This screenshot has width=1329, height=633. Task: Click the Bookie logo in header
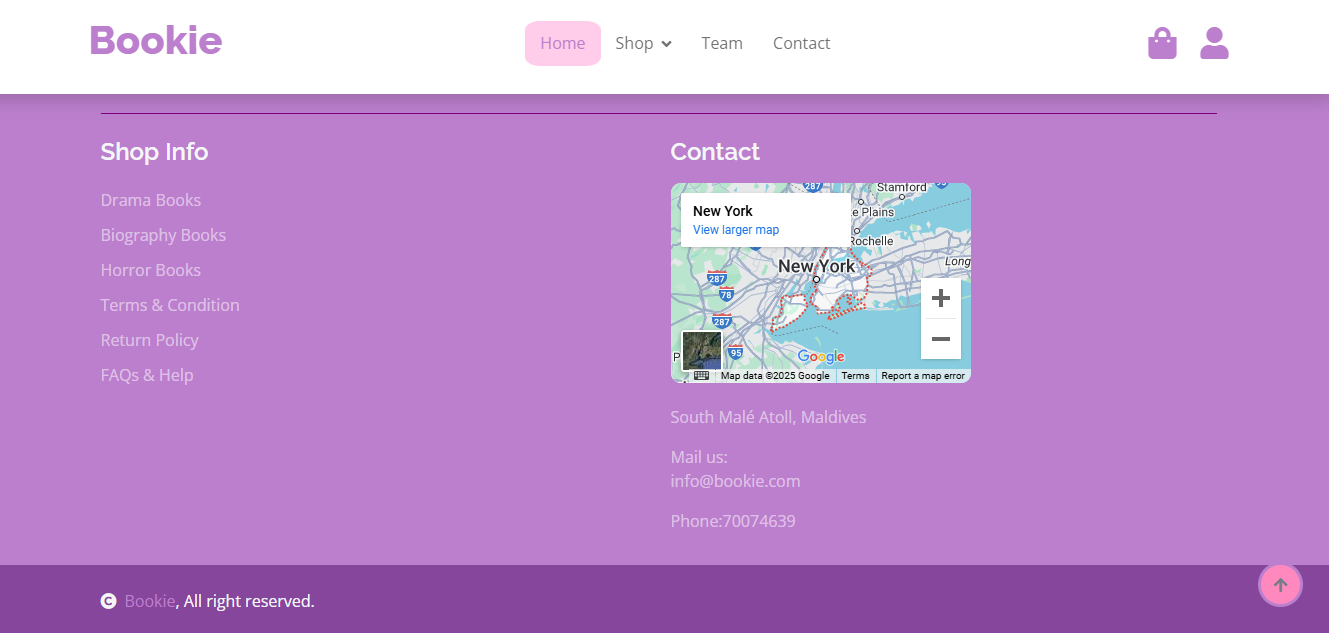156,41
